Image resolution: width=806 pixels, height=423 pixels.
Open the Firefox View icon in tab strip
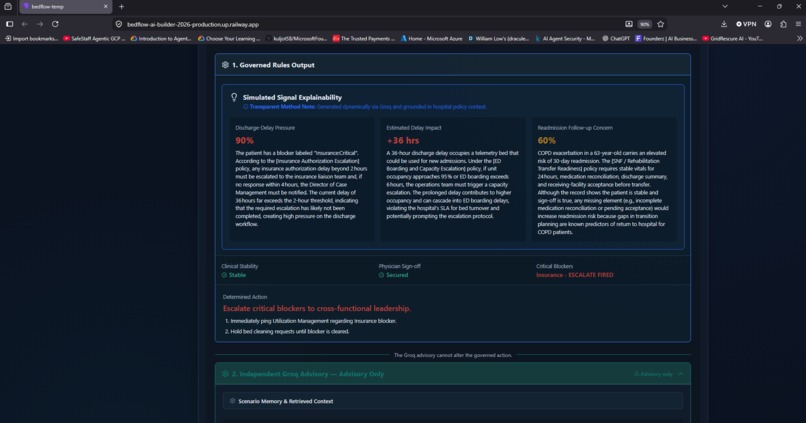tap(8, 7)
